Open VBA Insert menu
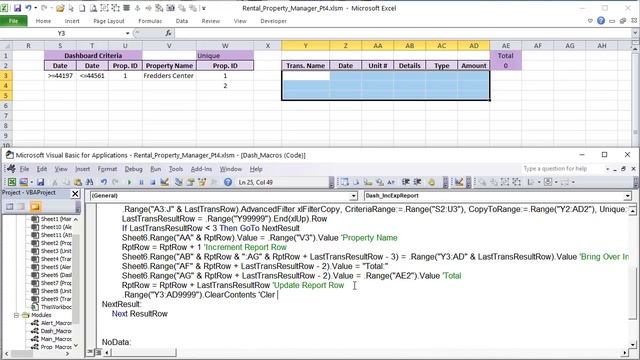 [82, 169]
